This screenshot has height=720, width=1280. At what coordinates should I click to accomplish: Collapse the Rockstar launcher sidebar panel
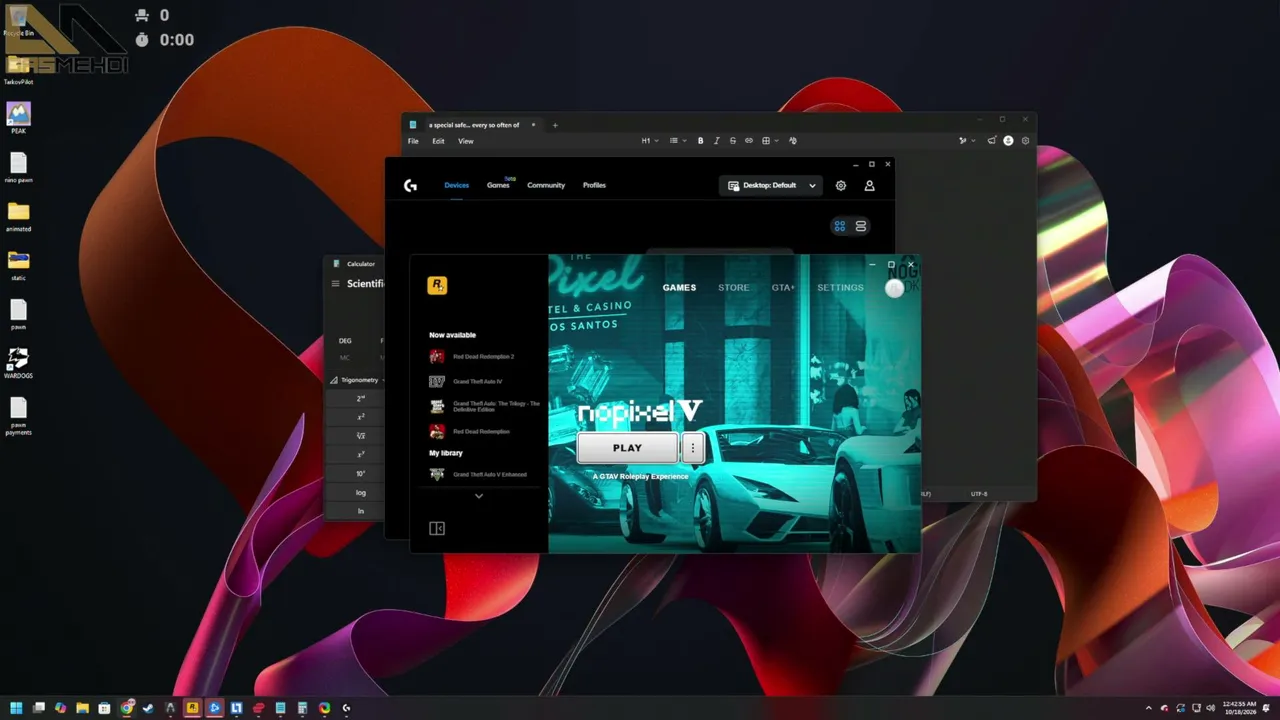click(437, 528)
